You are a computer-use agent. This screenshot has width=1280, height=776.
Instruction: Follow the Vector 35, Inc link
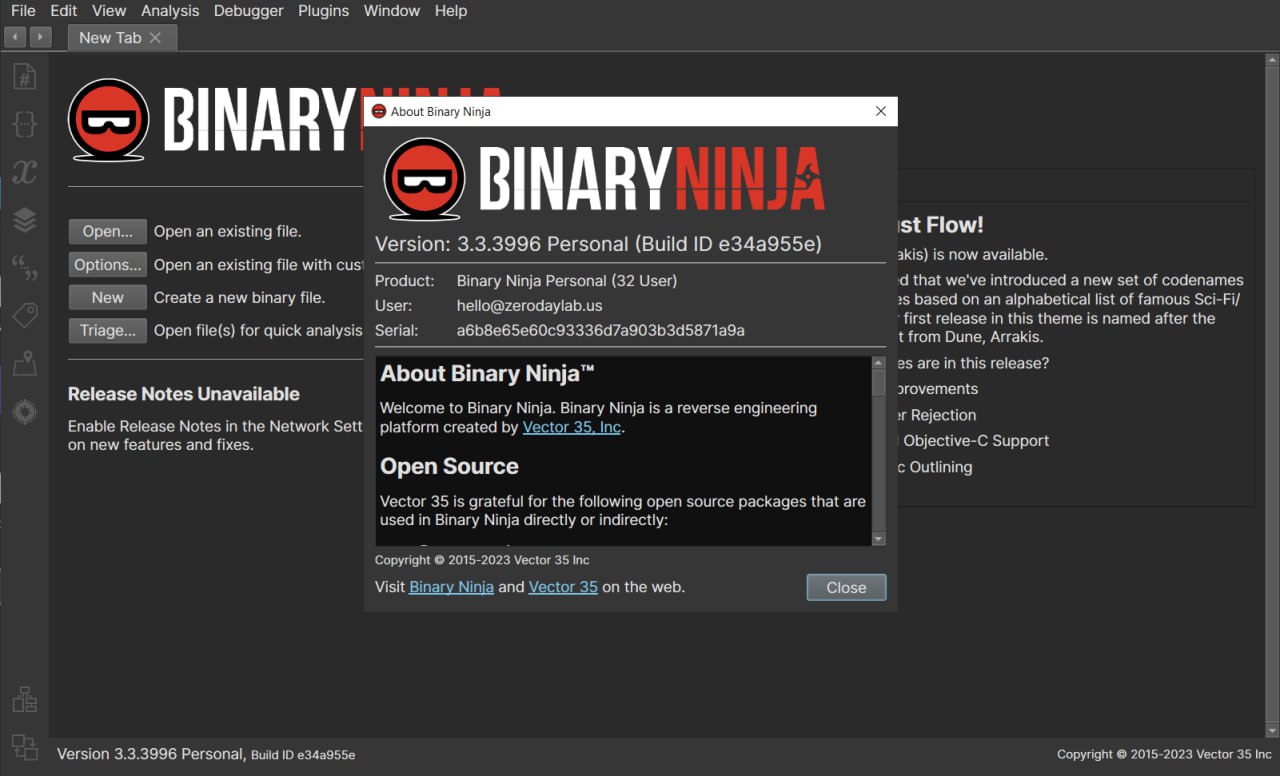(572, 427)
